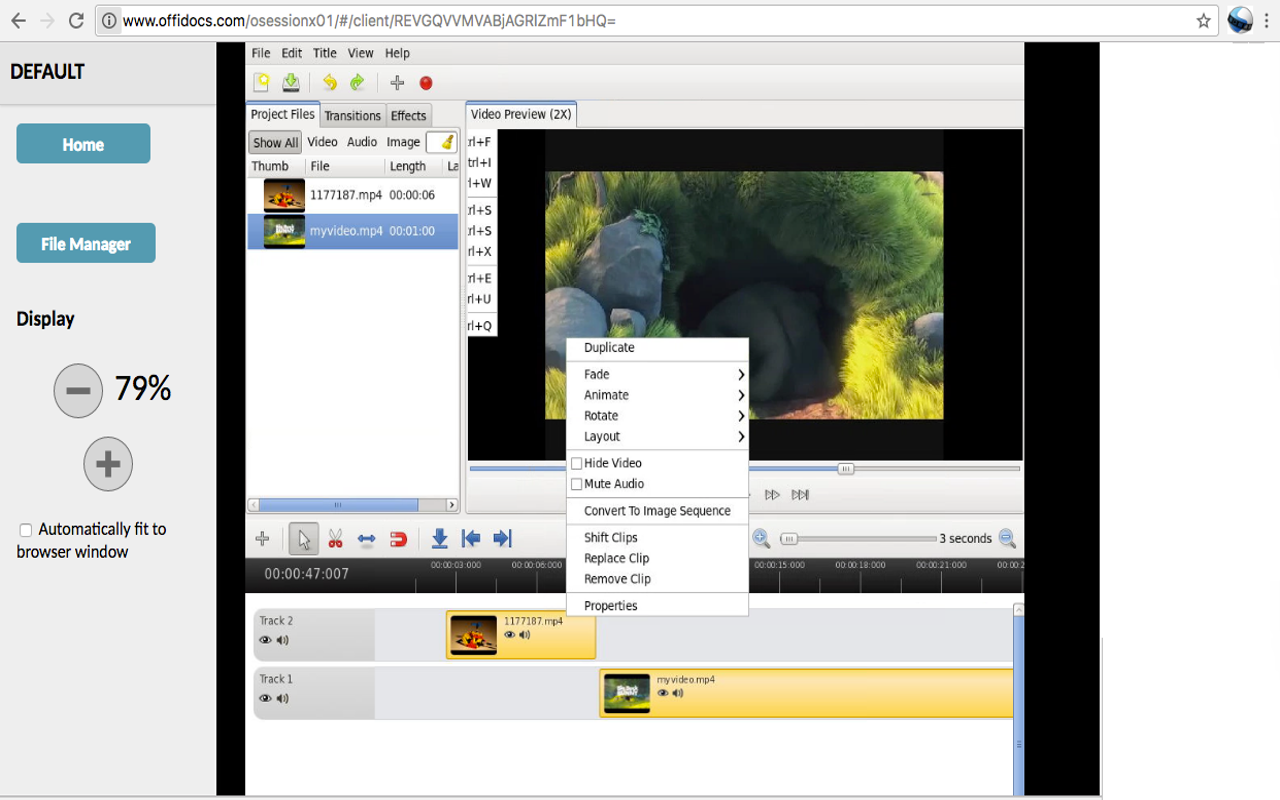Click the Save Project toolbar icon
Screen dimensions: 1280x800
pyautogui.click(x=291, y=83)
